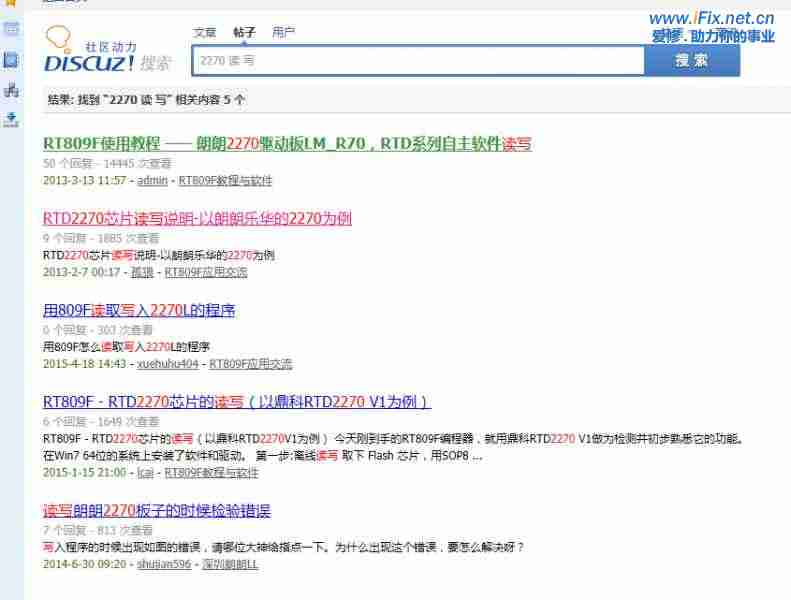Open the "读写朗朗2270板子的时候检验错误" post
Screen dimensions: 791x600
click(157, 511)
